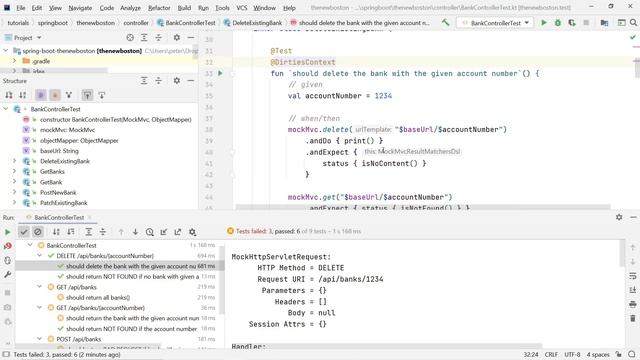640x360 pixels.
Task: Open BankControllerTest run configuration dropdown
Action: (x=495, y=23)
